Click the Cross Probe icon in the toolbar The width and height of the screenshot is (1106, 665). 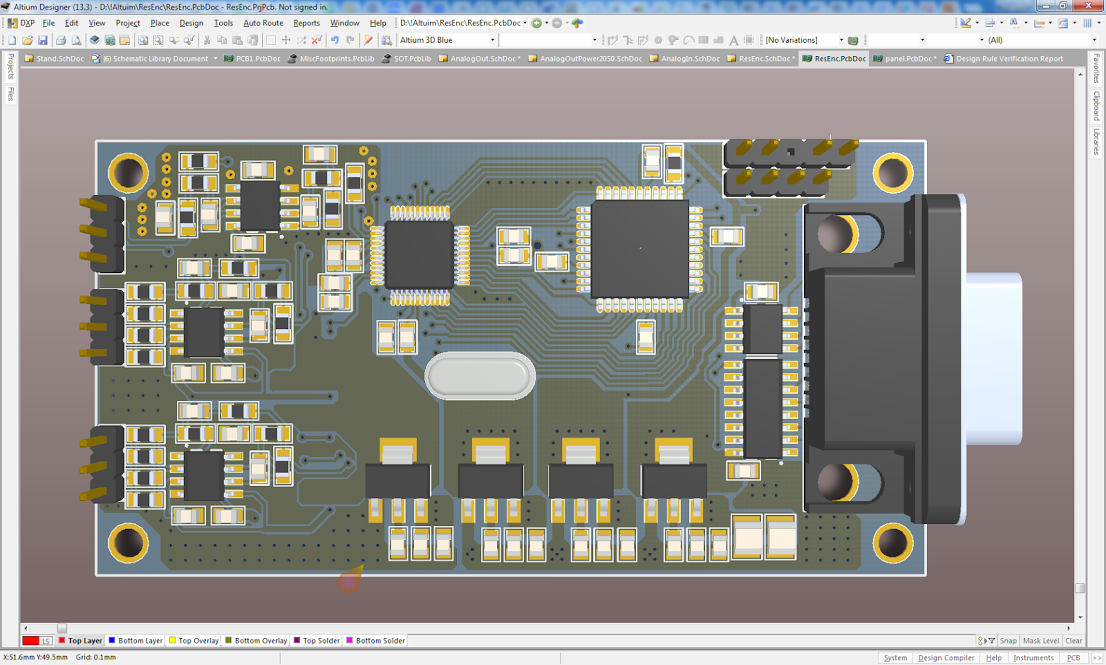click(368, 40)
